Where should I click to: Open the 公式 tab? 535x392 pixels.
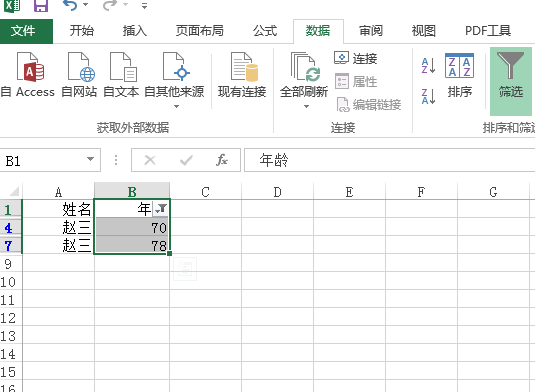tap(265, 31)
